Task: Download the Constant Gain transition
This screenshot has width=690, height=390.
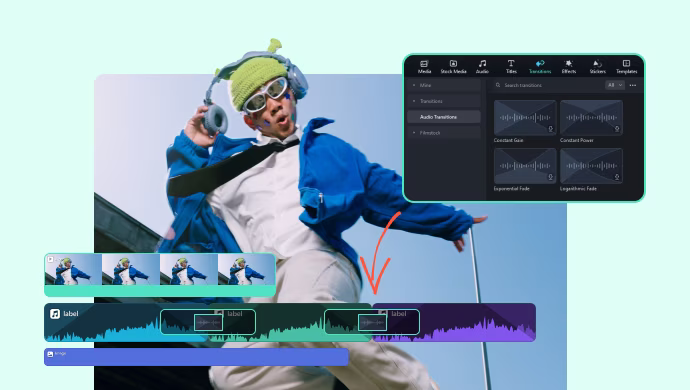Action: click(551, 129)
